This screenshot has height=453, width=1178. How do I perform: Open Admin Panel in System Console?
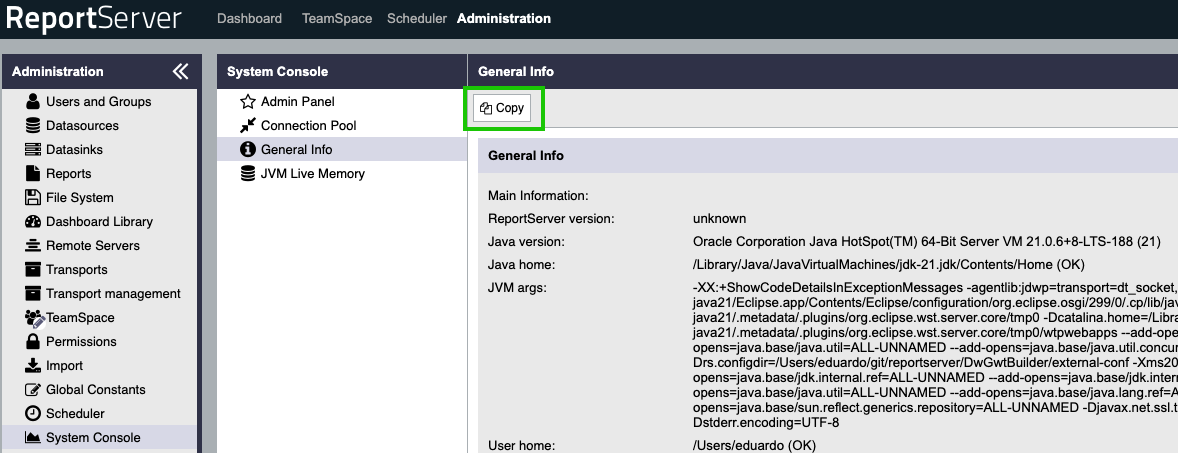(x=298, y=101)
